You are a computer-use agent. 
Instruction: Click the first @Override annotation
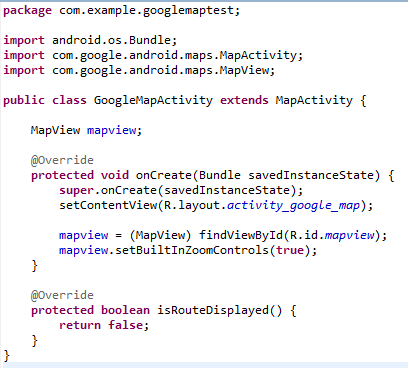(62, 160)
